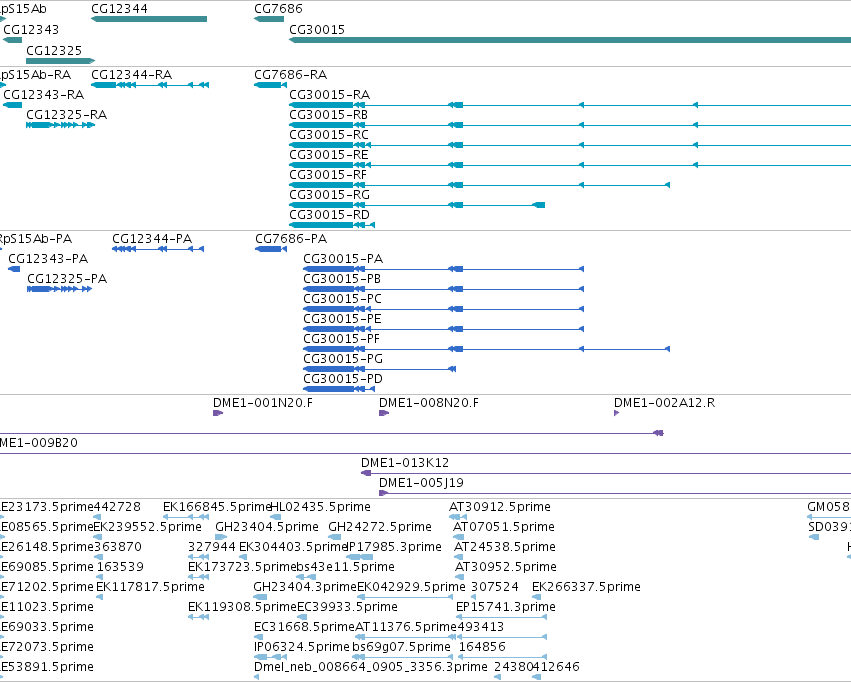Click the AT24538.5prime EST label
This screenshot has height=682, width=851.
[505, 547]
